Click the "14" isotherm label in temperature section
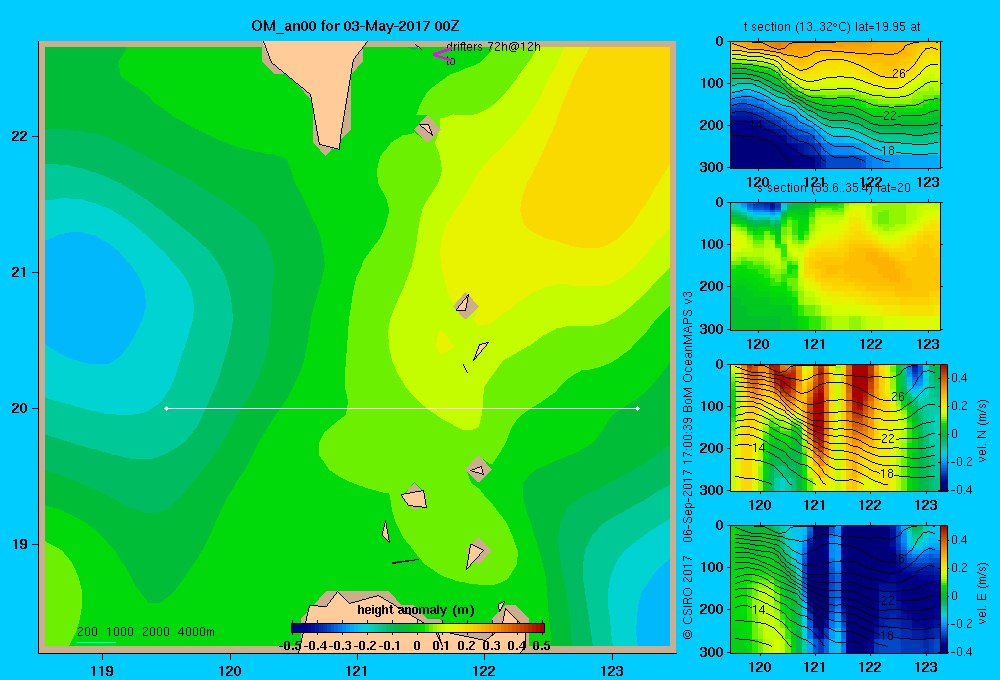 756,124
